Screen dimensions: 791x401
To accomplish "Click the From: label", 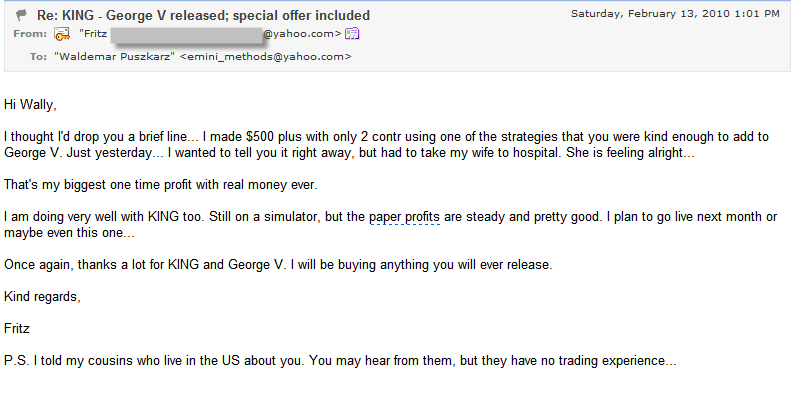I will (x=30, y=34).
